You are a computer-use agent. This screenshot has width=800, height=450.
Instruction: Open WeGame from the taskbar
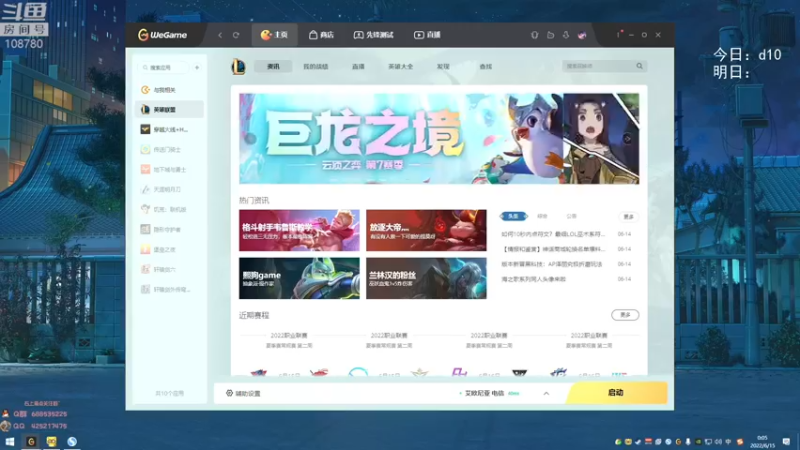[31, 442]
